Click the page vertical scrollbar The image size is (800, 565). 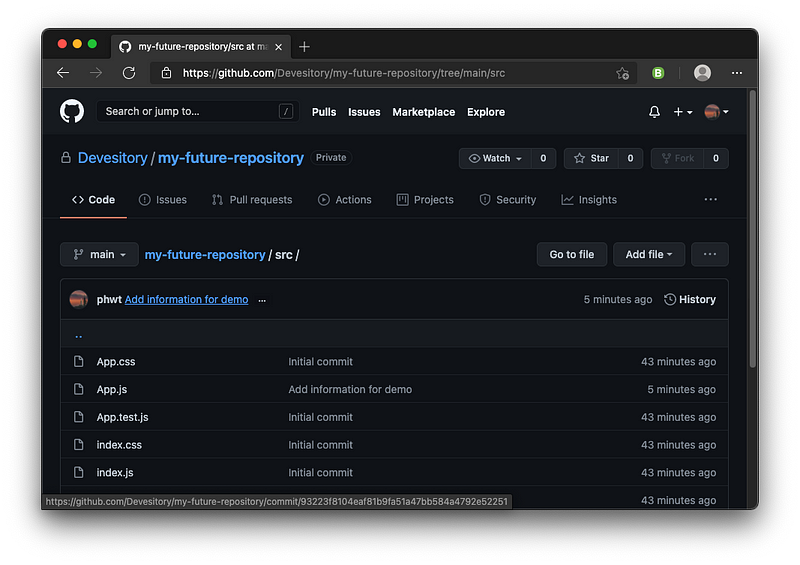(752, 228)
